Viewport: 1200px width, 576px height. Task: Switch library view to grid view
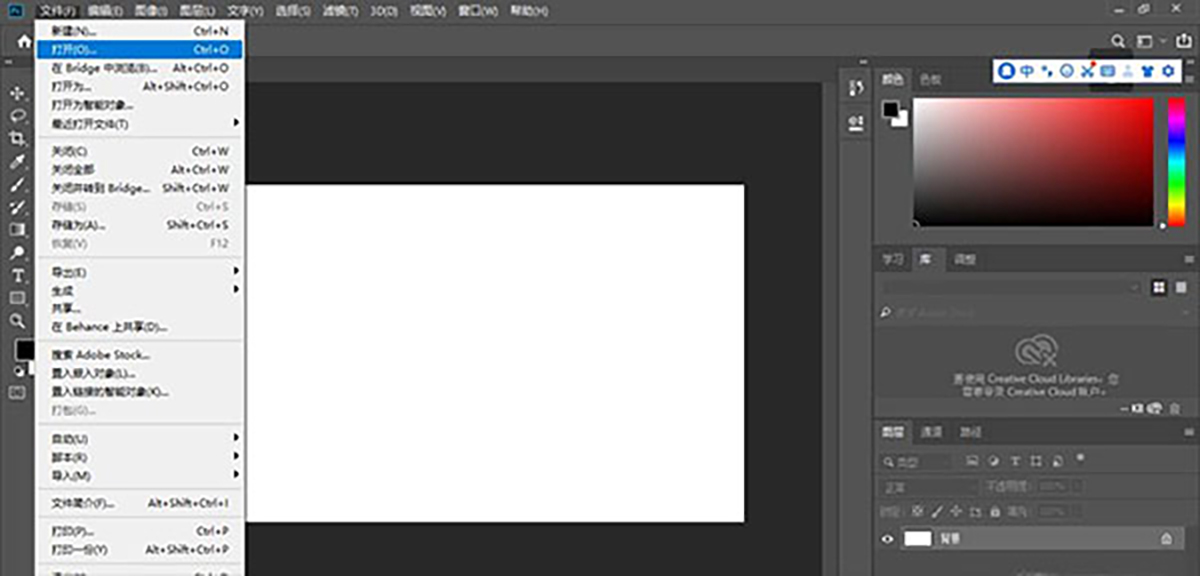click(1159, 287)
